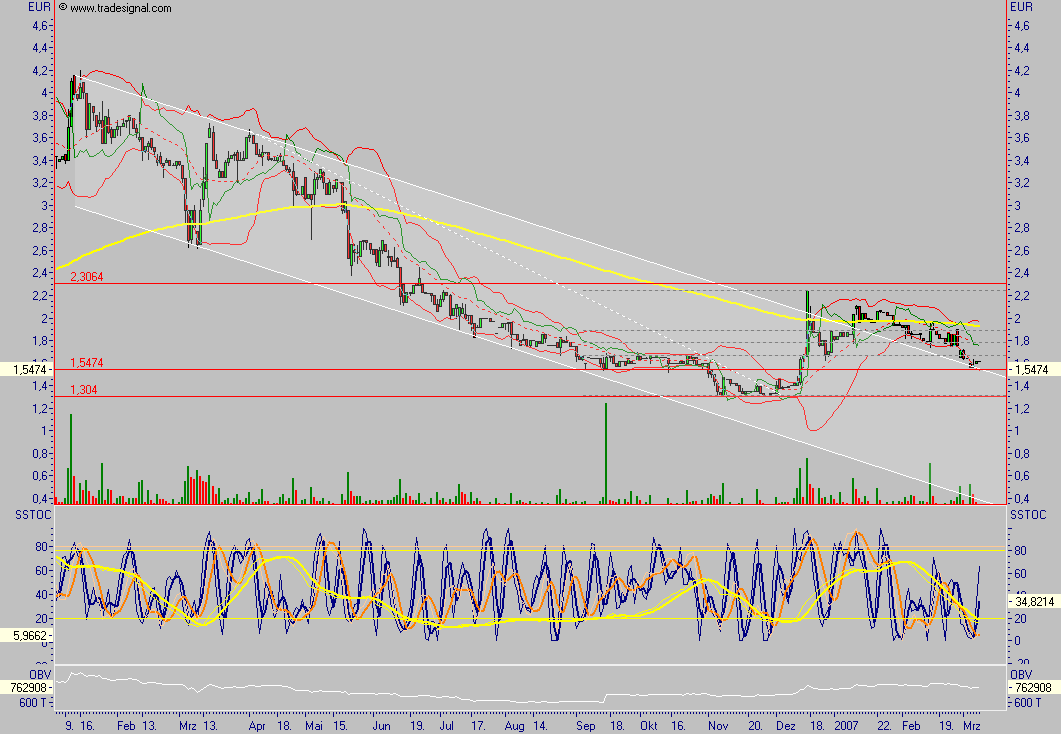The height and width of the screenshot is (734, 1061).
Task: Select the EUR label on left price axis
Action: coord(36,5)
